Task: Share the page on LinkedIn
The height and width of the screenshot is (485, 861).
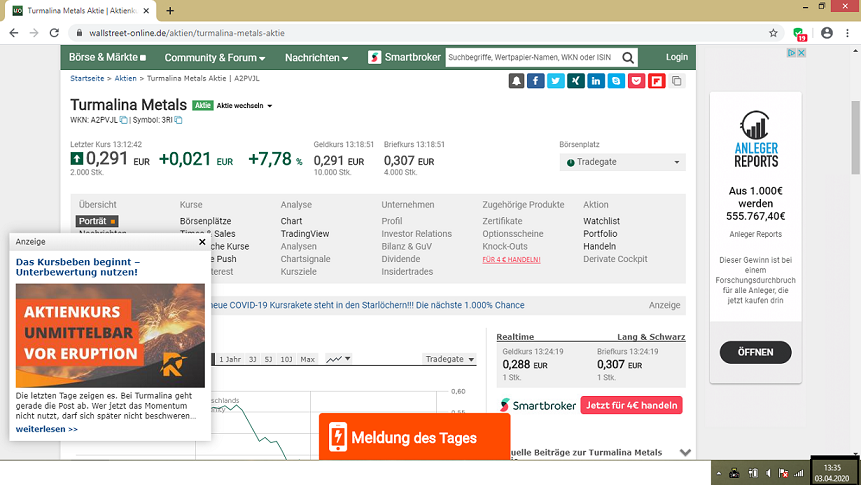Action: [x=596, y=81]
